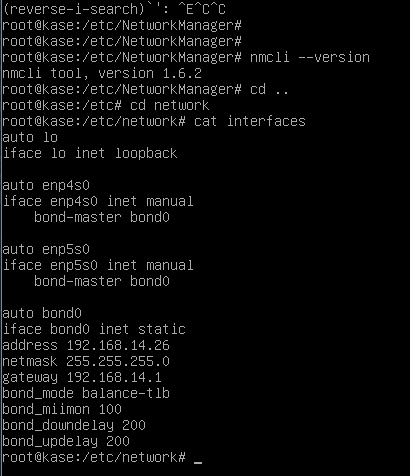
Task: Click the 'auto enp4s0' line
Action: coord(46,185)
